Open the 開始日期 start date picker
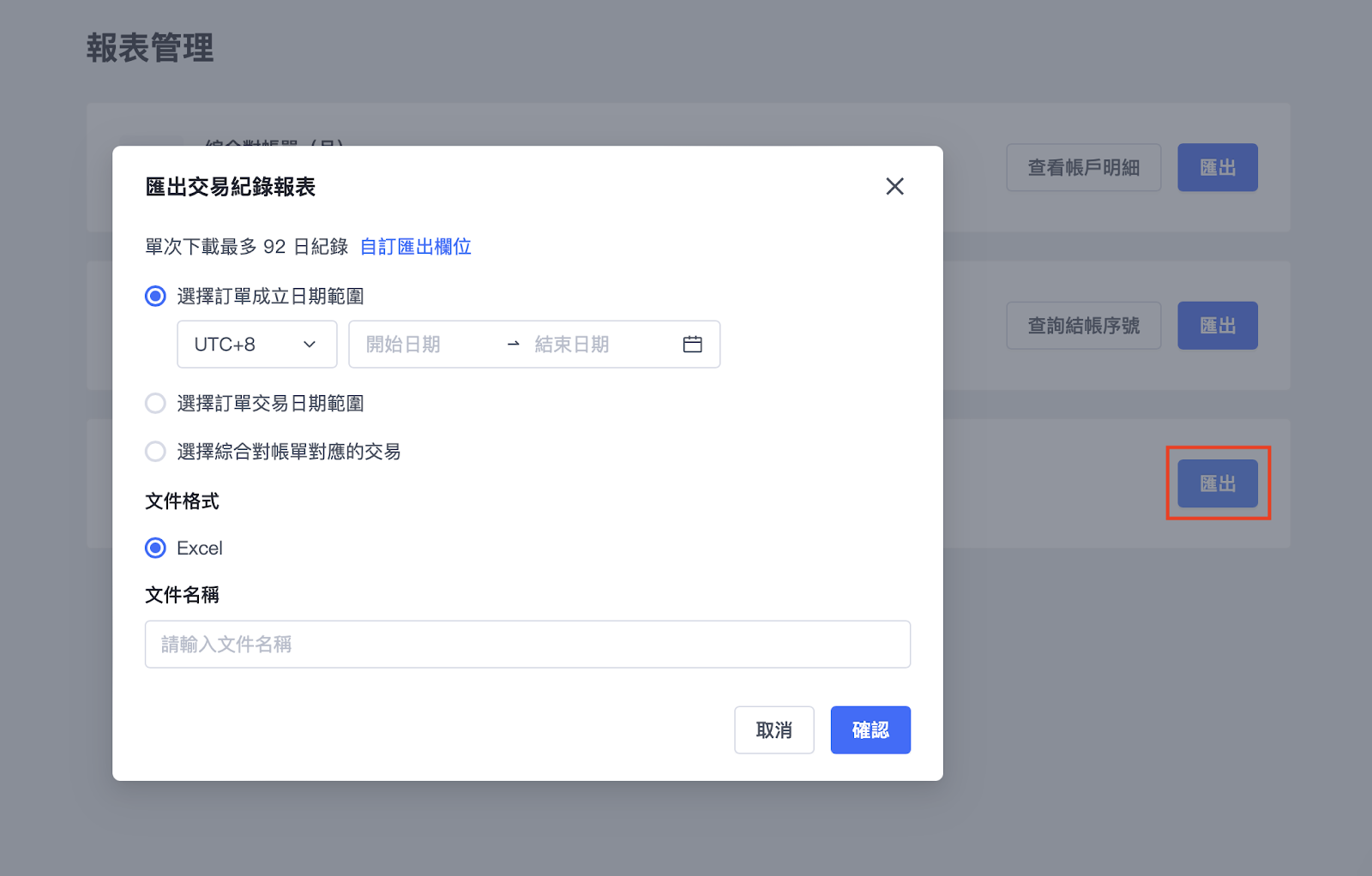The image size is (1372, 876). (403, 344)
